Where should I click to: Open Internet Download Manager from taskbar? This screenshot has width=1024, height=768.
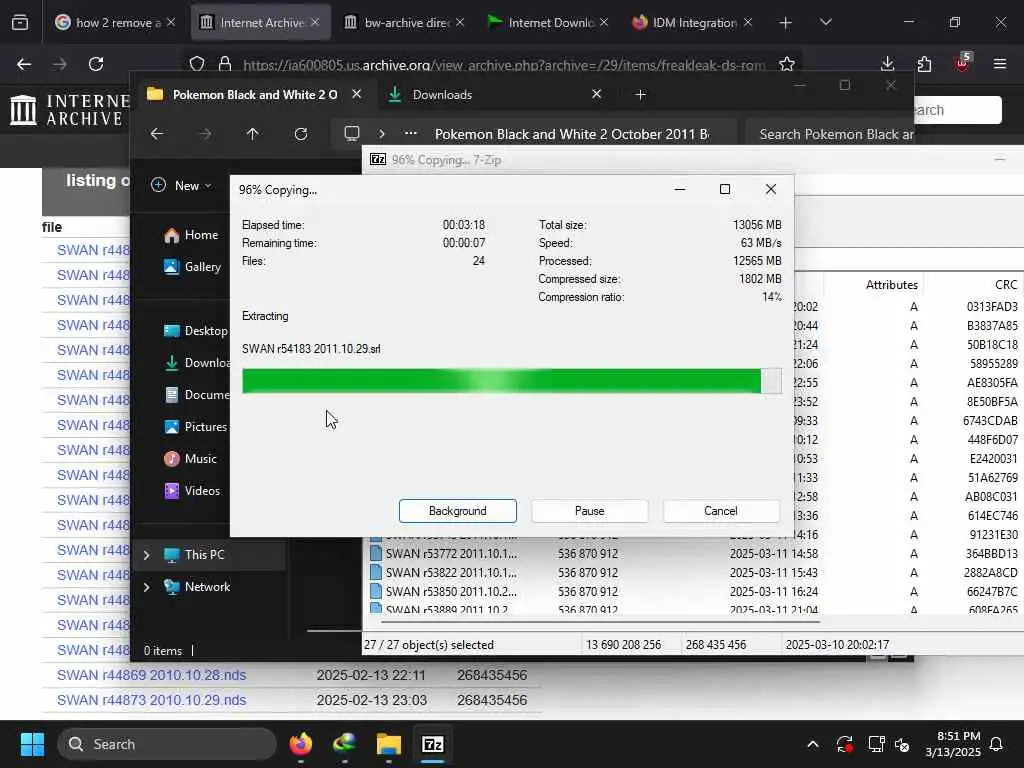point(344,744)
